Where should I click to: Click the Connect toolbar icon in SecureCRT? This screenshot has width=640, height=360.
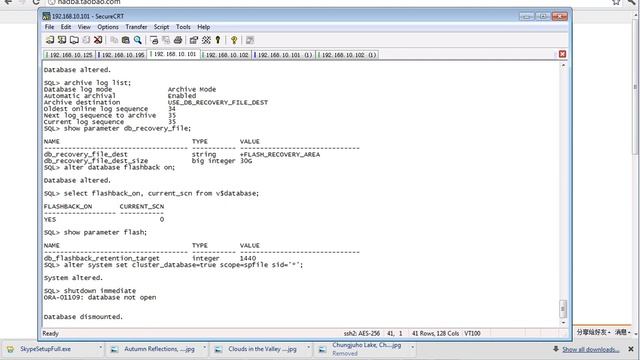[50, 40]
